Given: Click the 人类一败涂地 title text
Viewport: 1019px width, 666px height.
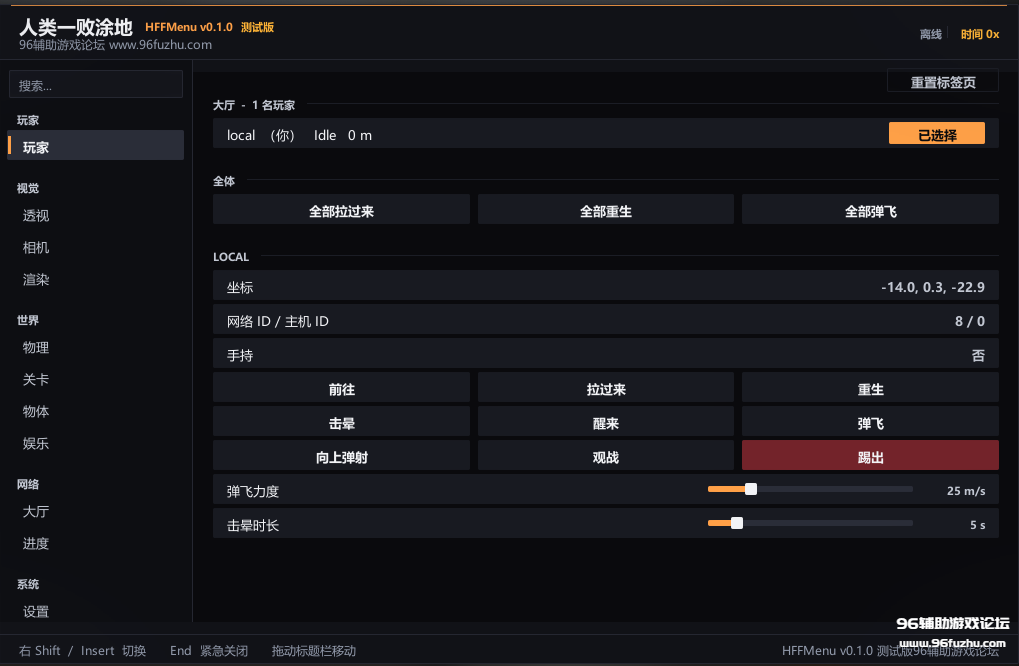Looking at the screenshot, I should coord(75,27).
